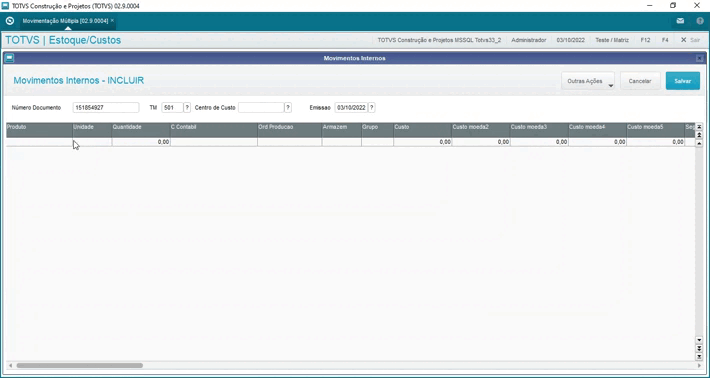Jump to last grid row arrow
This screenshot has width=710, height=378.
click(x=699, y=356)
